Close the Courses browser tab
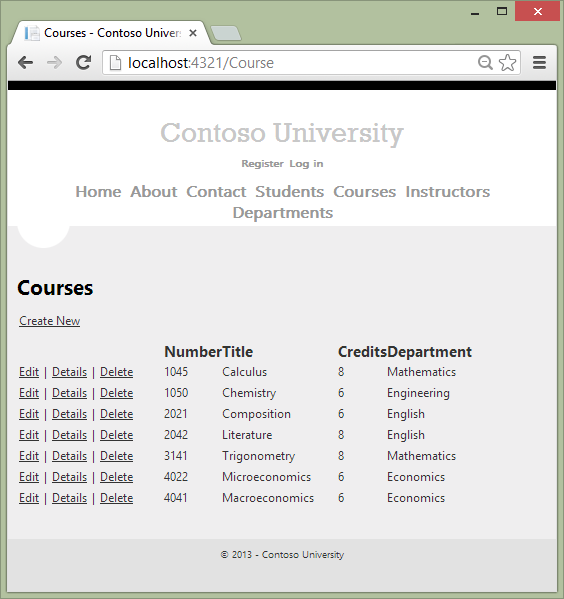This screenshot has height=599, width=564. pyautogui.click(x=193, y=33)
